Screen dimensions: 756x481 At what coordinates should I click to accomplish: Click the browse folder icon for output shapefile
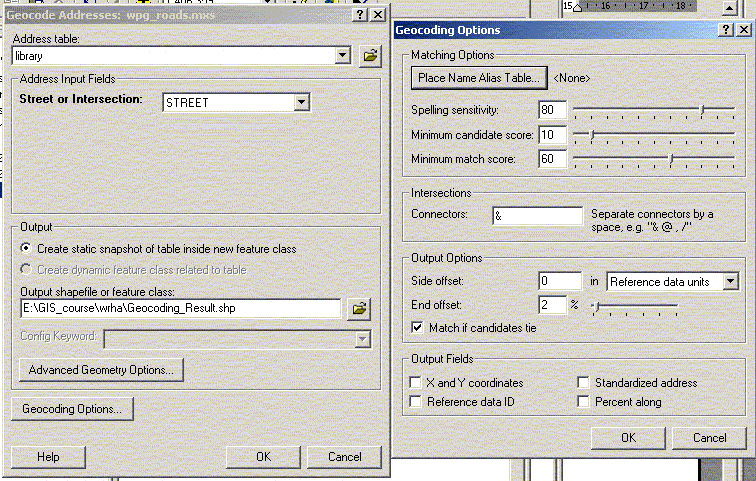click(x=359, y=309)
